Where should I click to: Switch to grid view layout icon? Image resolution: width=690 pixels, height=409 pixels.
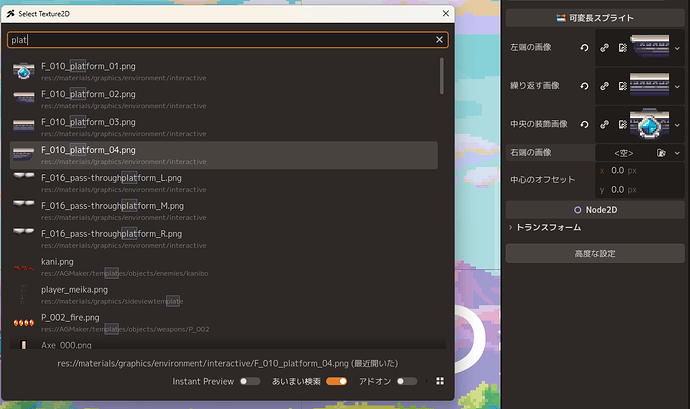pyautogui.click(x=440, y=381)
